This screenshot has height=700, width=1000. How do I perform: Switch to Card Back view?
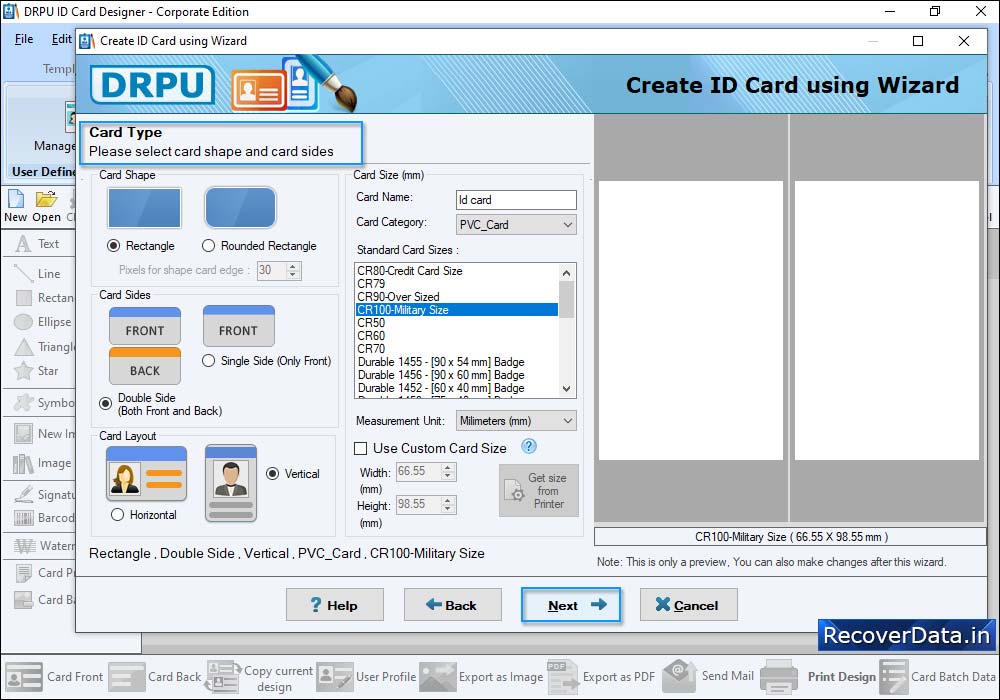(155, 677)
